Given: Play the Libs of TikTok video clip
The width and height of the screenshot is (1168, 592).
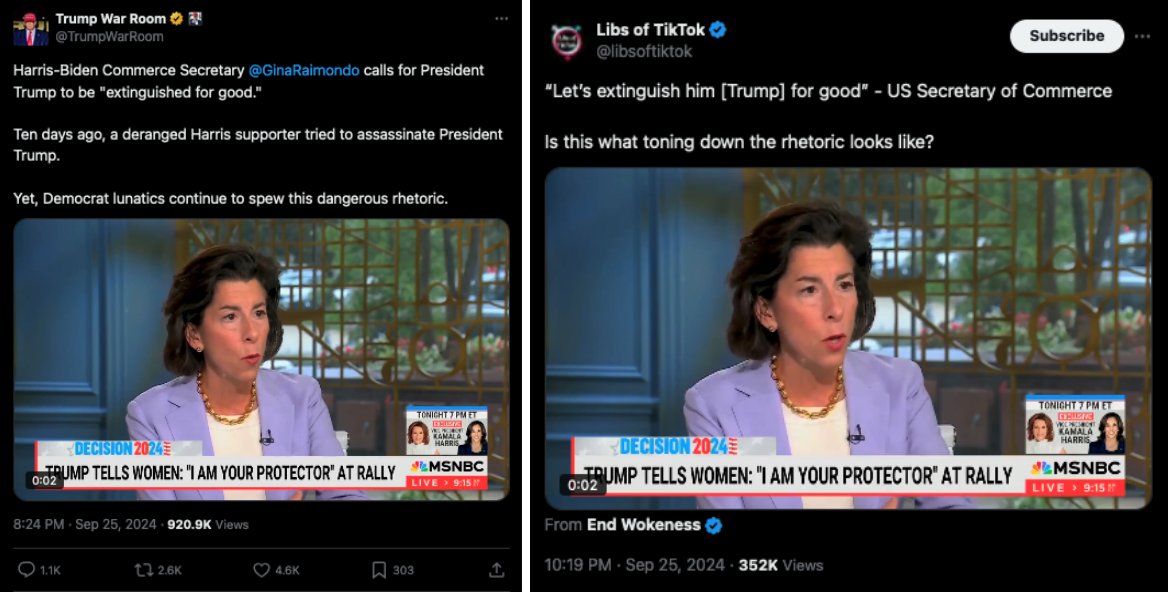Looking at the screenshot, I should click(848, 339).
